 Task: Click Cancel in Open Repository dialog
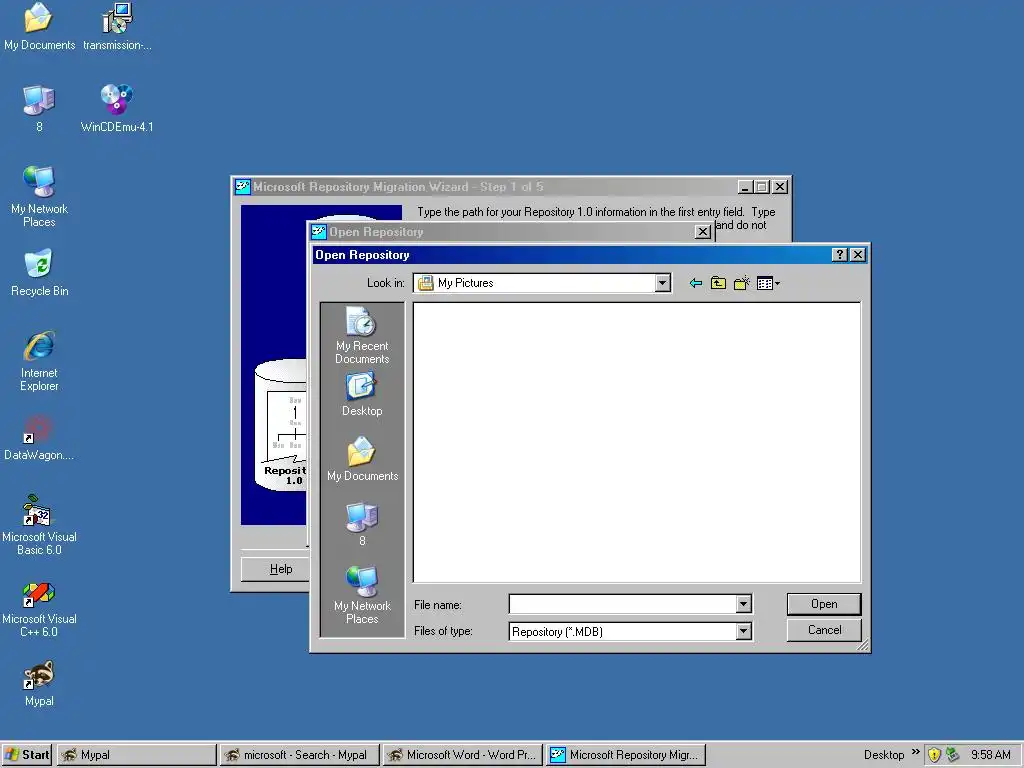point(824,630)
